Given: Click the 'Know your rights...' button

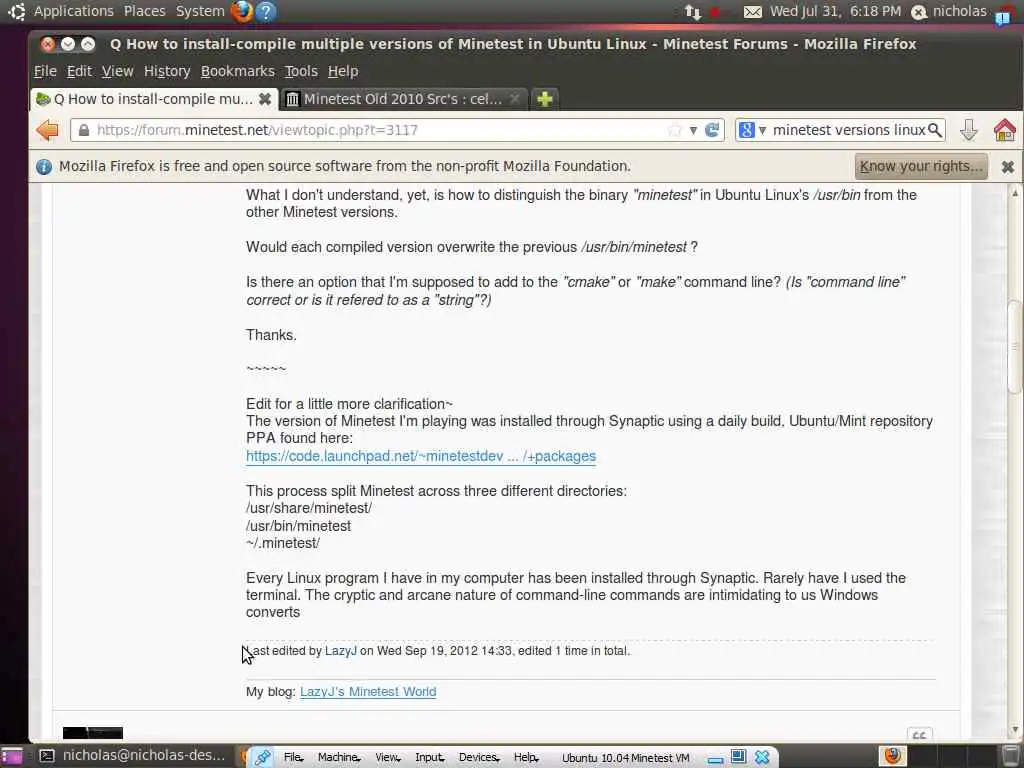Looking at the screenshot, I should pos(921,167).
